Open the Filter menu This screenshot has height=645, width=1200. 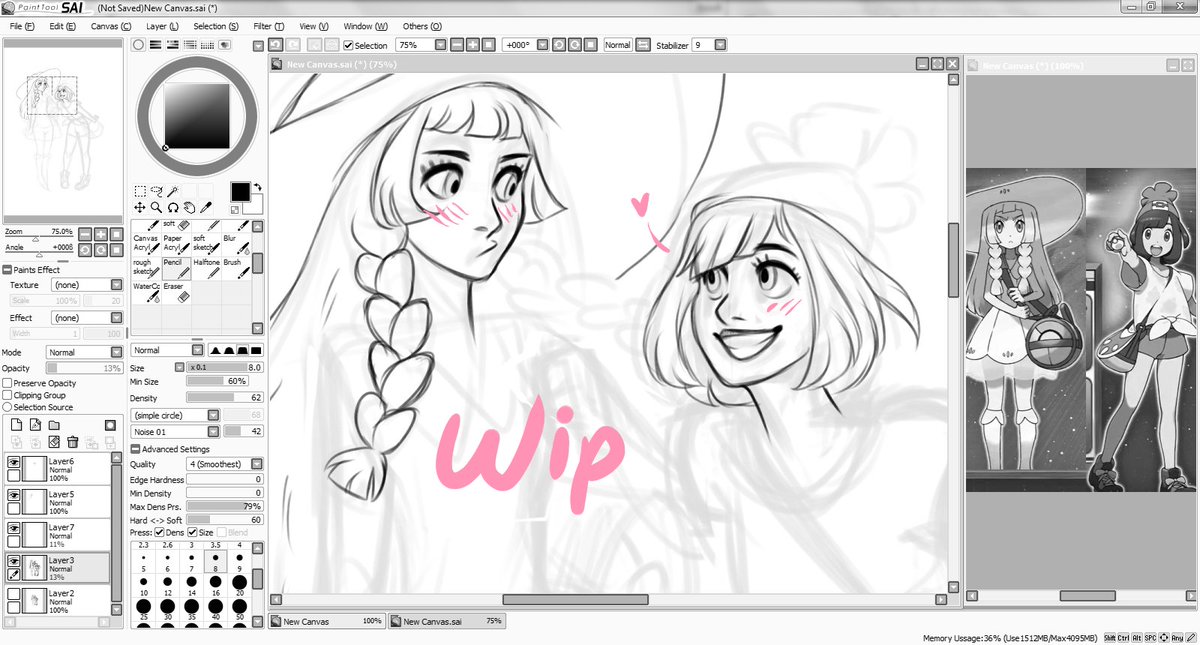point(268,26)
